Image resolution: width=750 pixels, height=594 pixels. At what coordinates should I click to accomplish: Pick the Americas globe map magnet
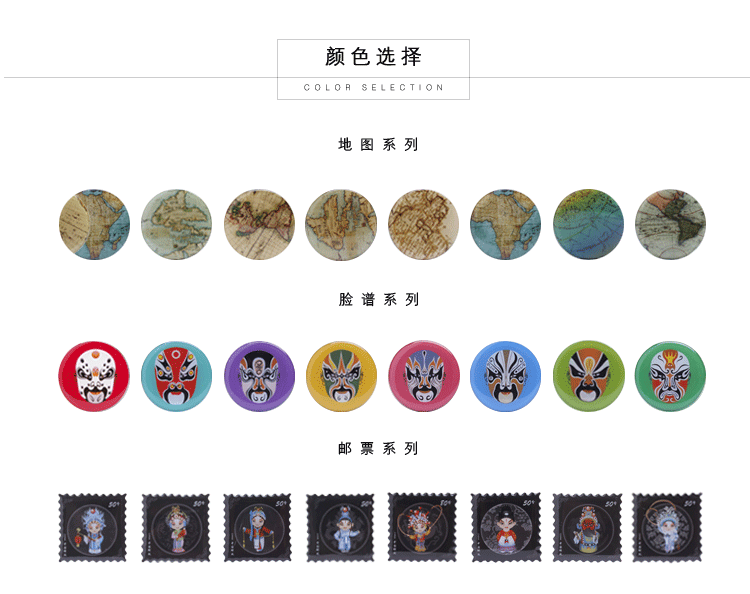click(670, 224)
